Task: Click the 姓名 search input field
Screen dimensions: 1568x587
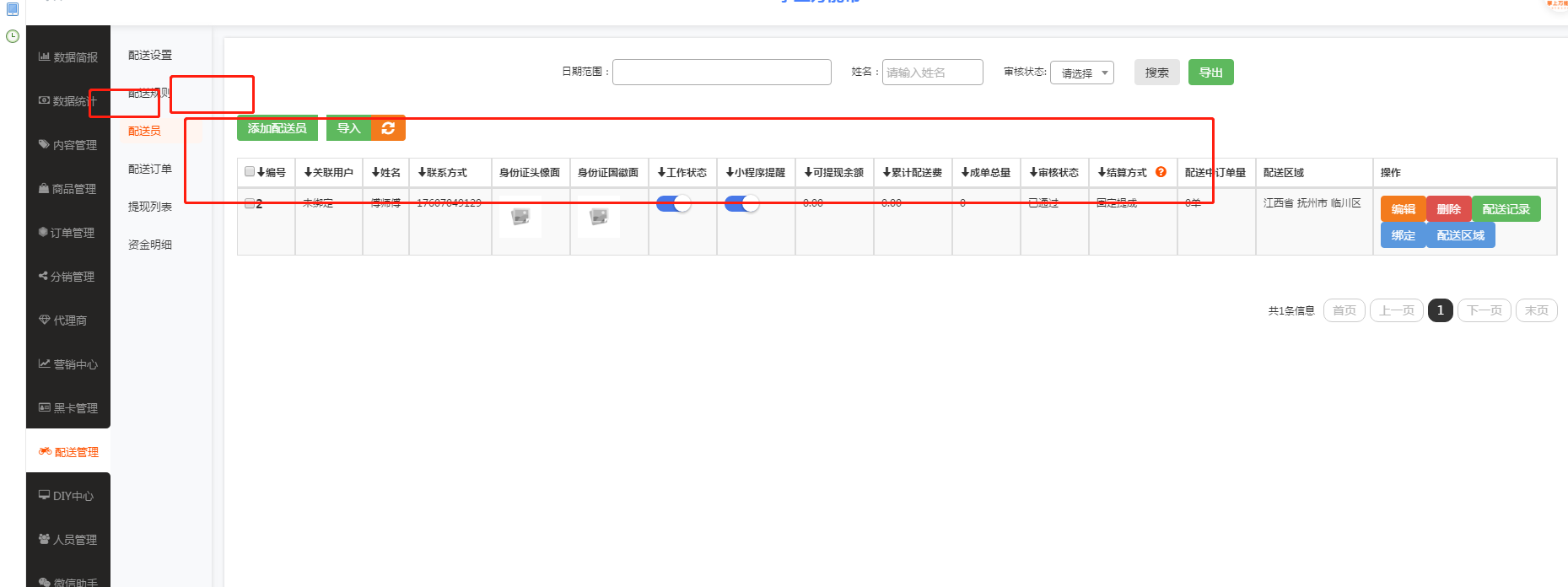Action: 932,73
